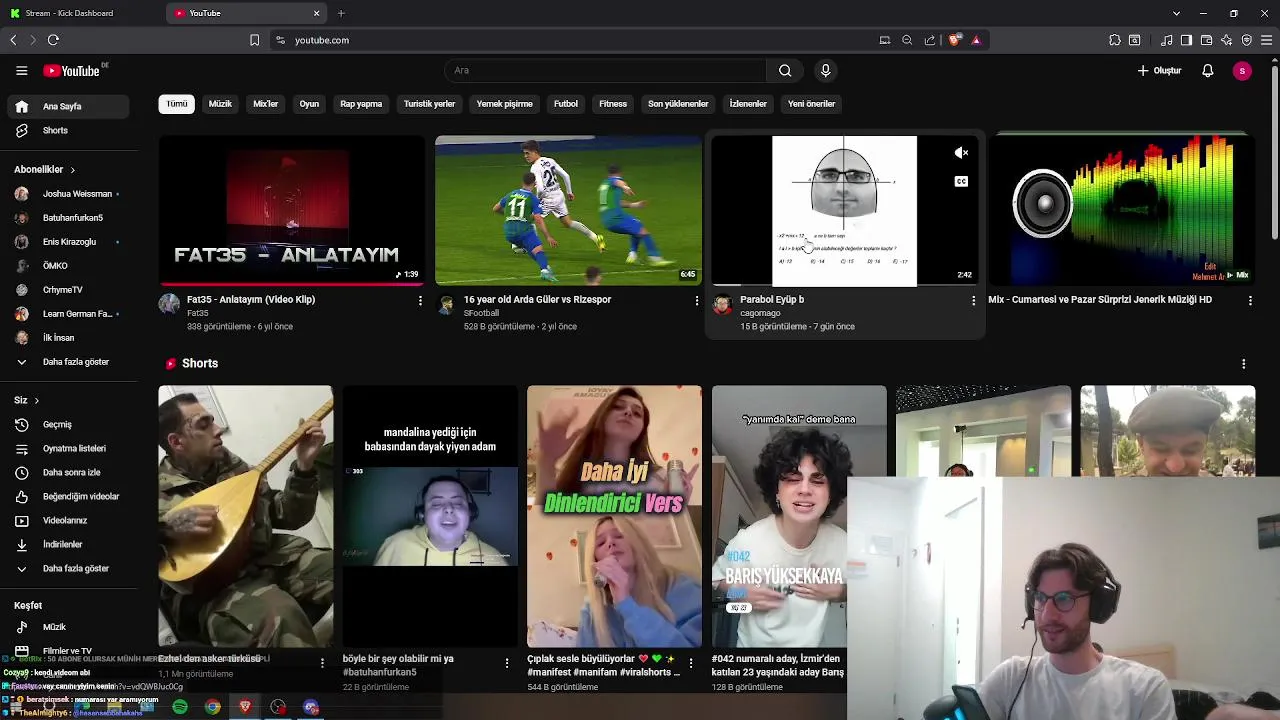
Task: Reload the page in the browser
Action: (53, 40)
